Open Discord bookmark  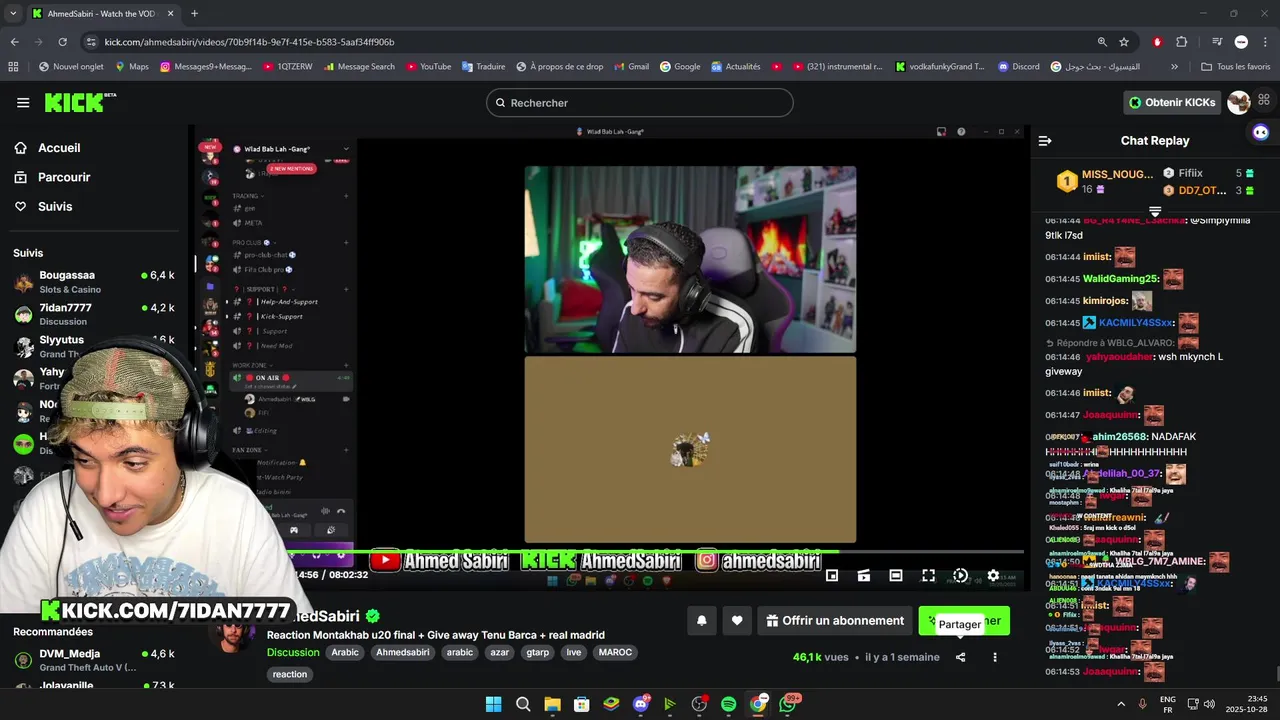pos(1019,67)
